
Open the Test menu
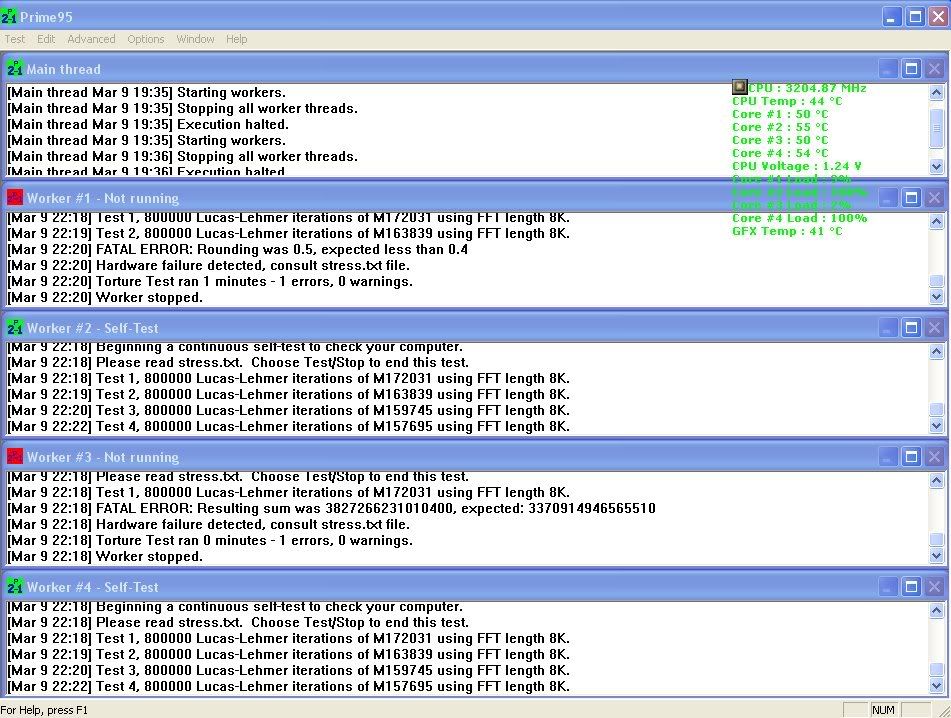[x=15, y=39]
